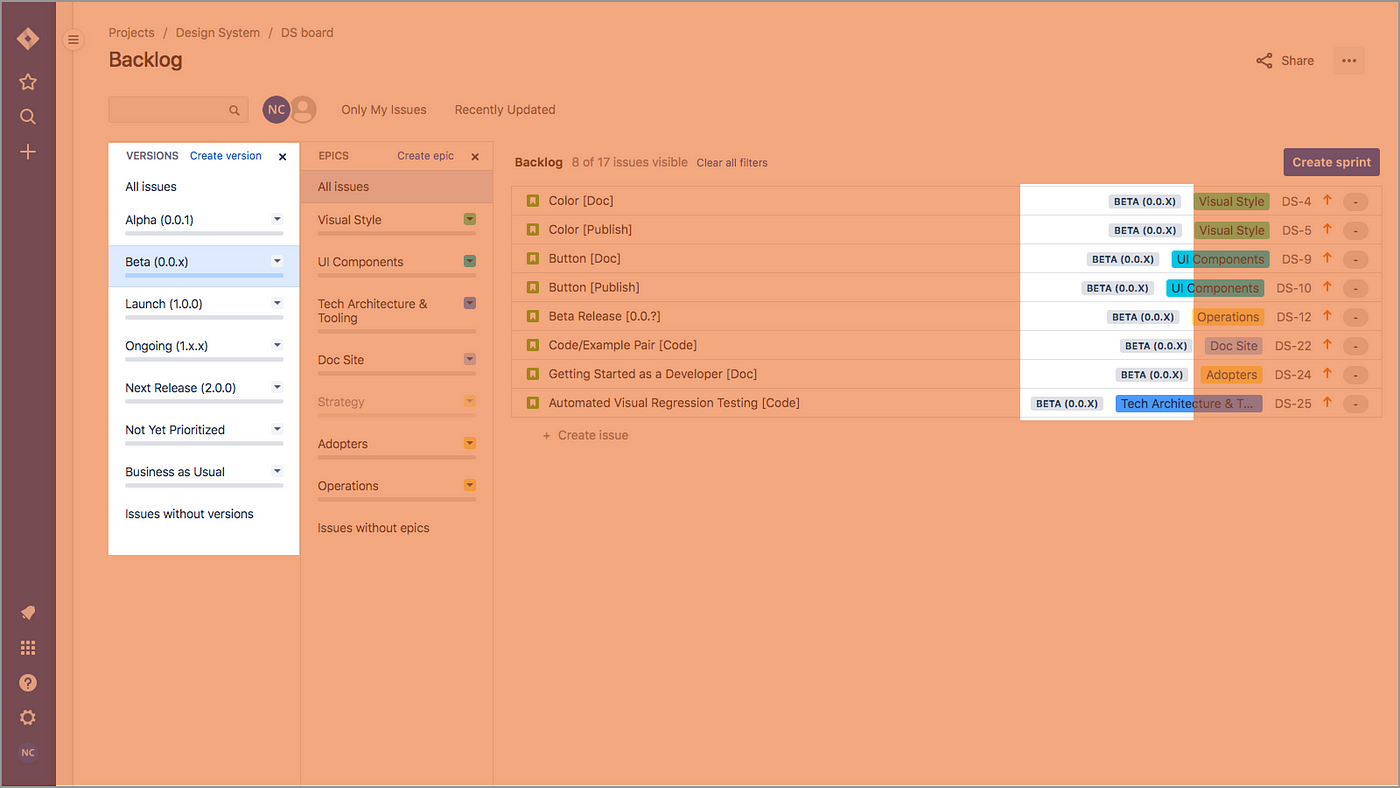Click Adopters epic tag on DS-24
Image resolution: width=1400 pixels, height=788 pixels.
click(x=1231, y=375)
